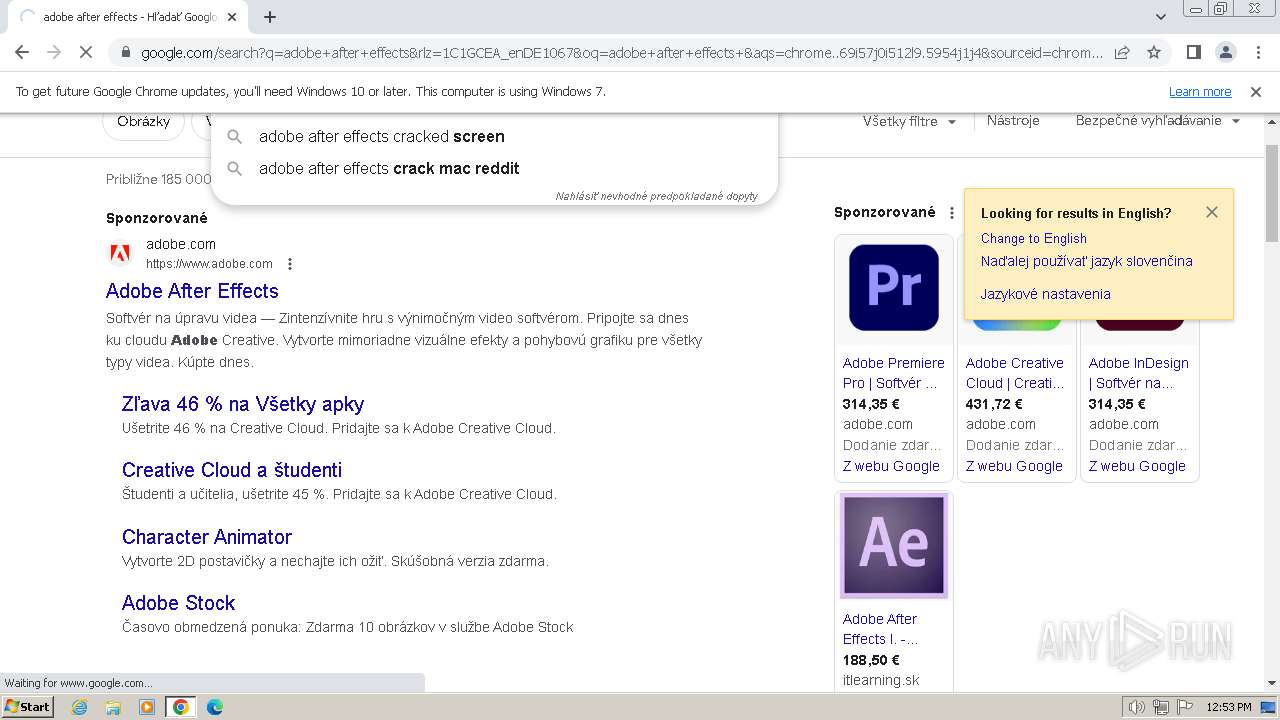Click Nahlásiť nevhodné predpokladané dopyty link
The width and height of the screenshot is (1280, 720).
click(x=656, y=196)
